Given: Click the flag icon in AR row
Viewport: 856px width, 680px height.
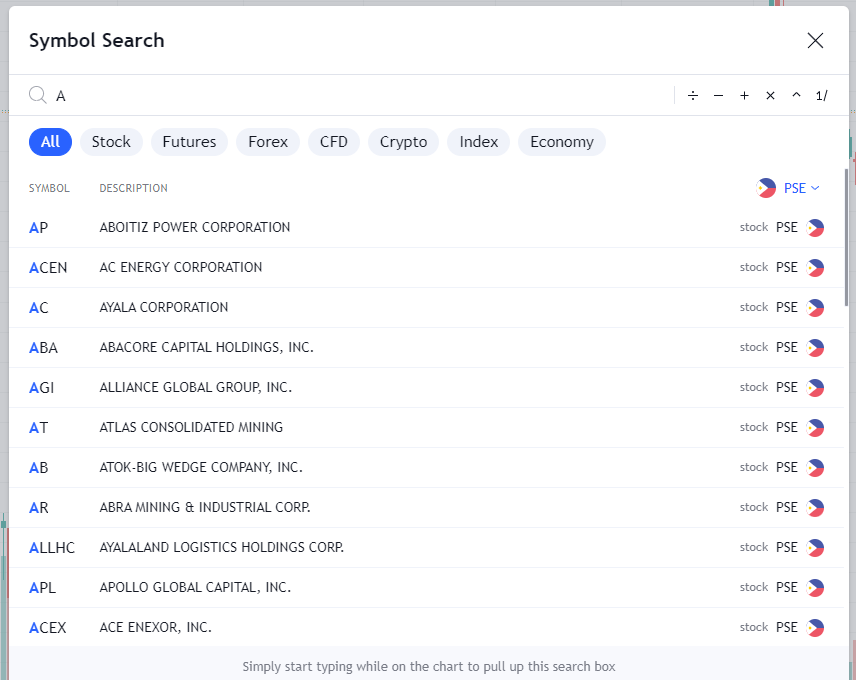Looking at the screenshot, I should click(x=815, y=508).
